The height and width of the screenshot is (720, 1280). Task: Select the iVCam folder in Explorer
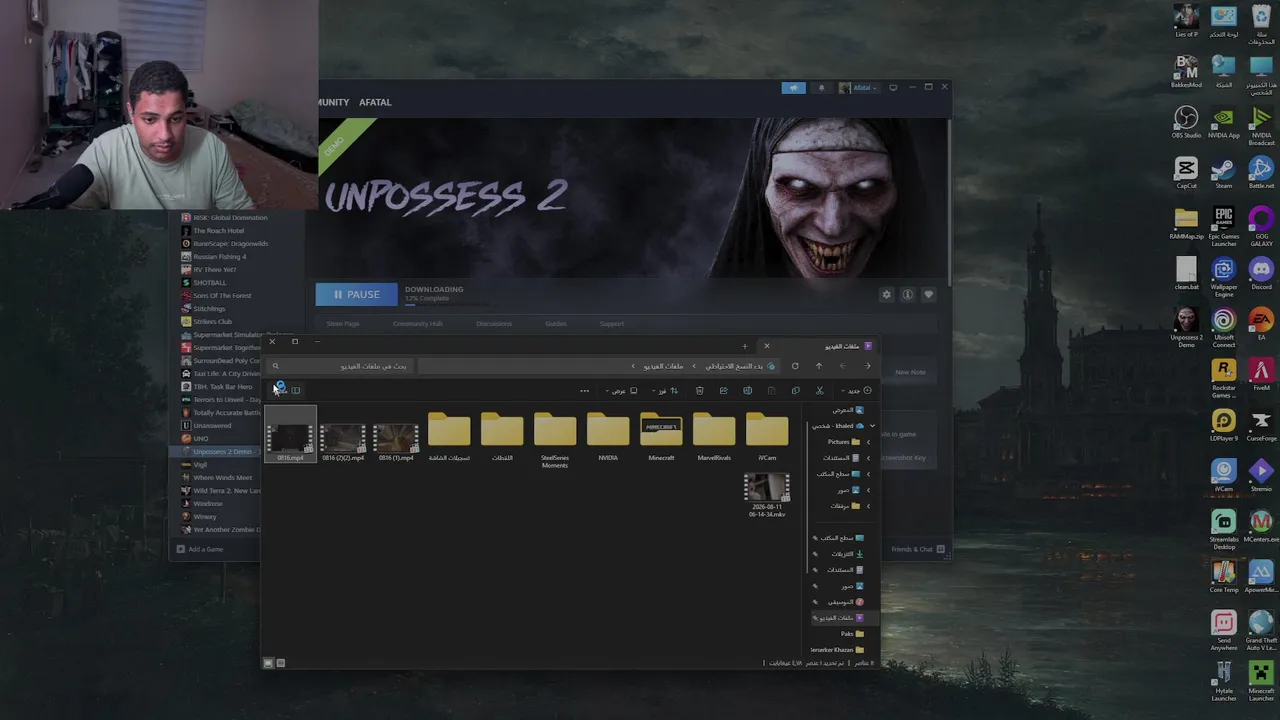[767, 437]
